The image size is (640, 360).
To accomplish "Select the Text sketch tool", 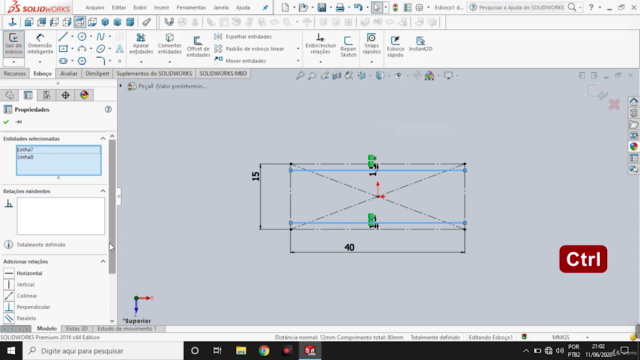I will (119, 49).
